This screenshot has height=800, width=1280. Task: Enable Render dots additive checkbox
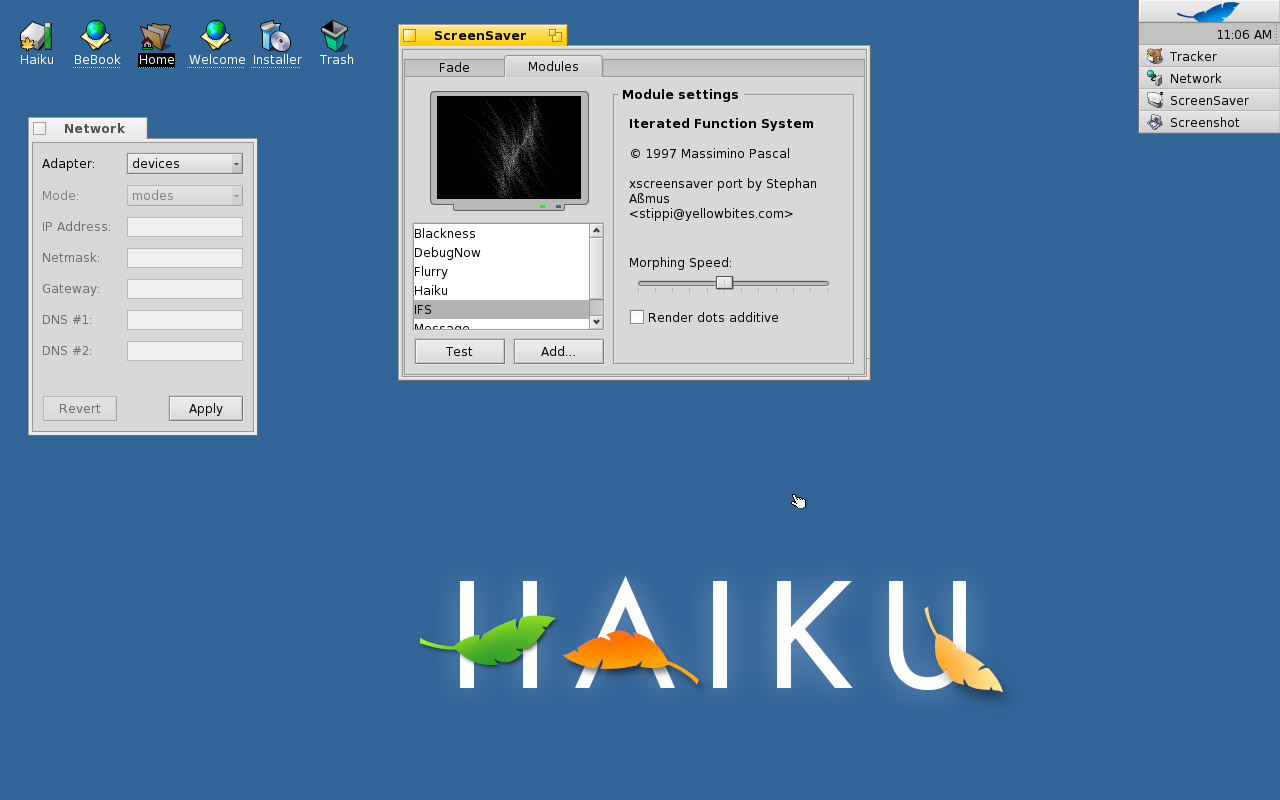pos(637,317)
